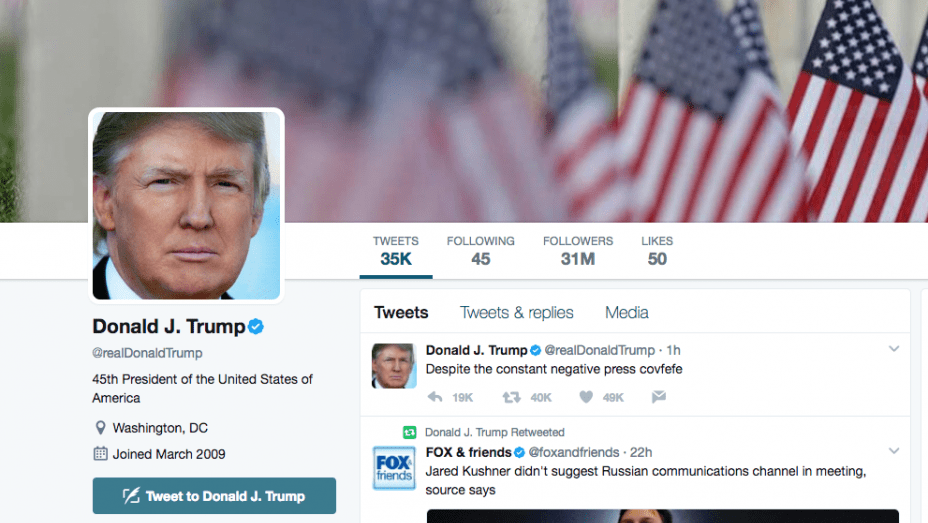
Task: View the Likes 50 count
Action: tap(657, 251)
